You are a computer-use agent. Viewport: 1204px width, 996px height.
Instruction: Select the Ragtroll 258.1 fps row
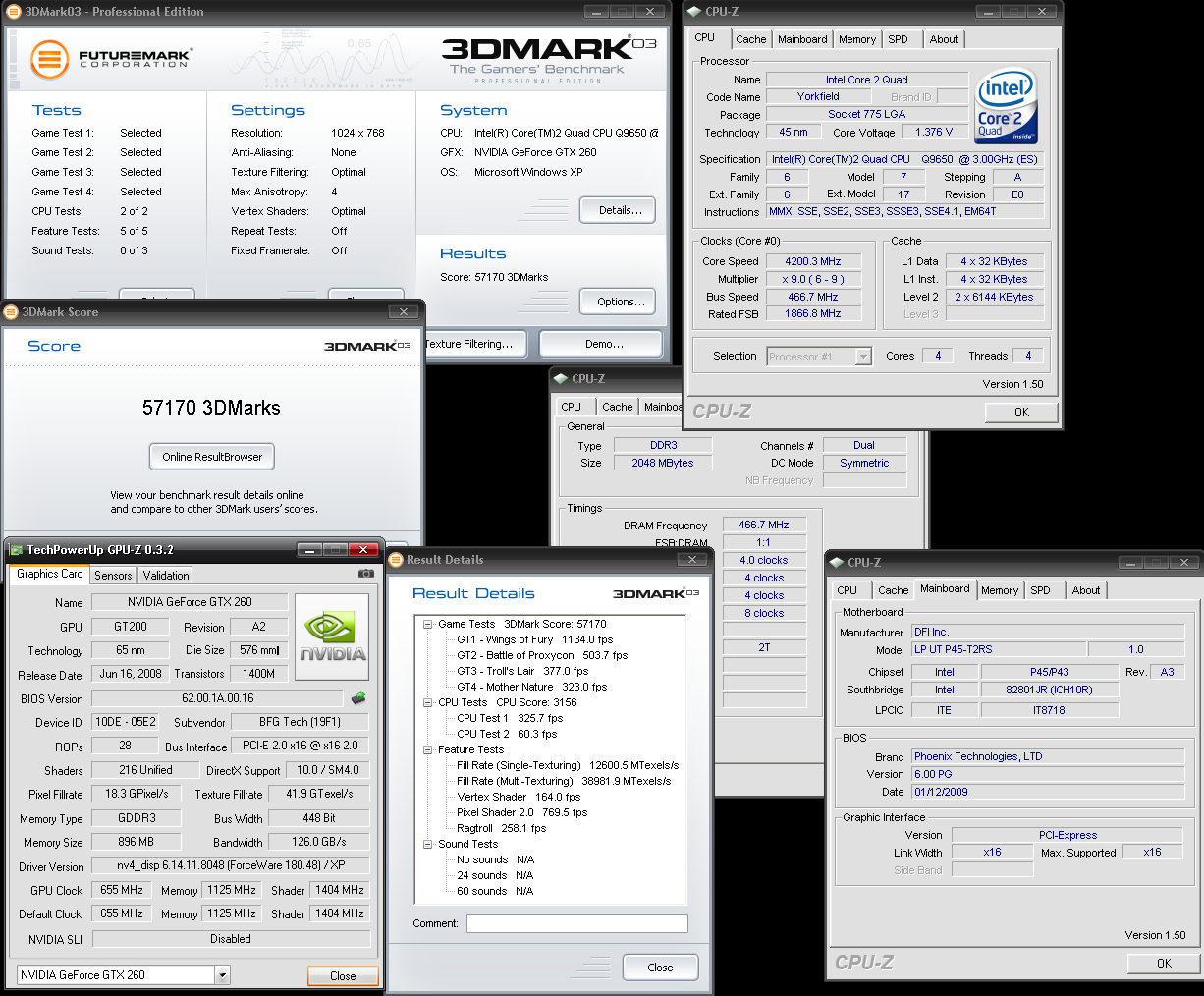[501, 828]
